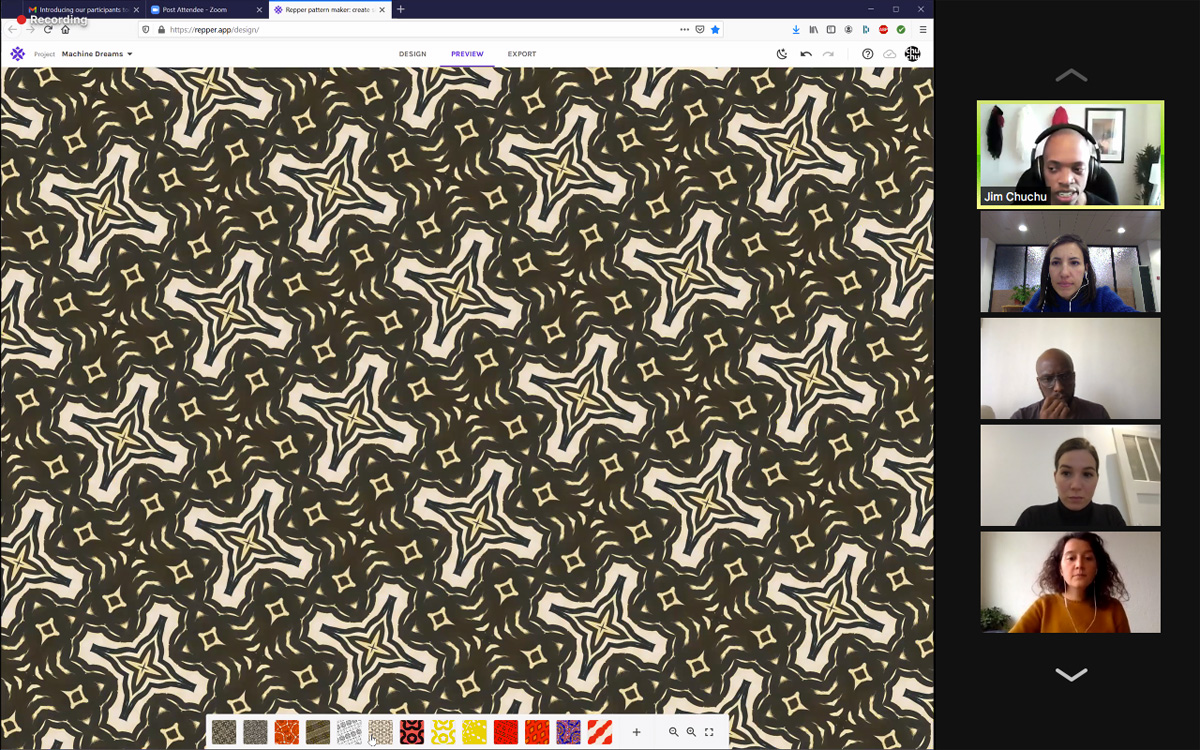Bookmark this page with star icon
1200x750 pixels.
click(x=715, y=30)
